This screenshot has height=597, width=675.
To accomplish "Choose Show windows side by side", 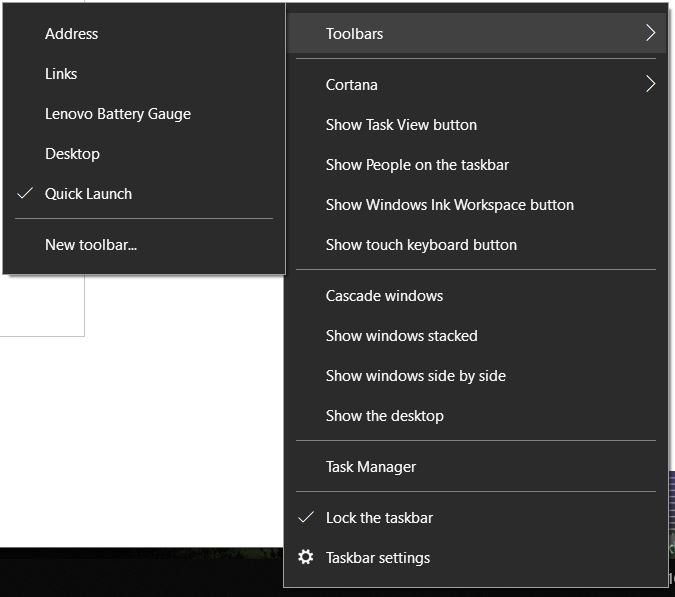I will point(476,376).
